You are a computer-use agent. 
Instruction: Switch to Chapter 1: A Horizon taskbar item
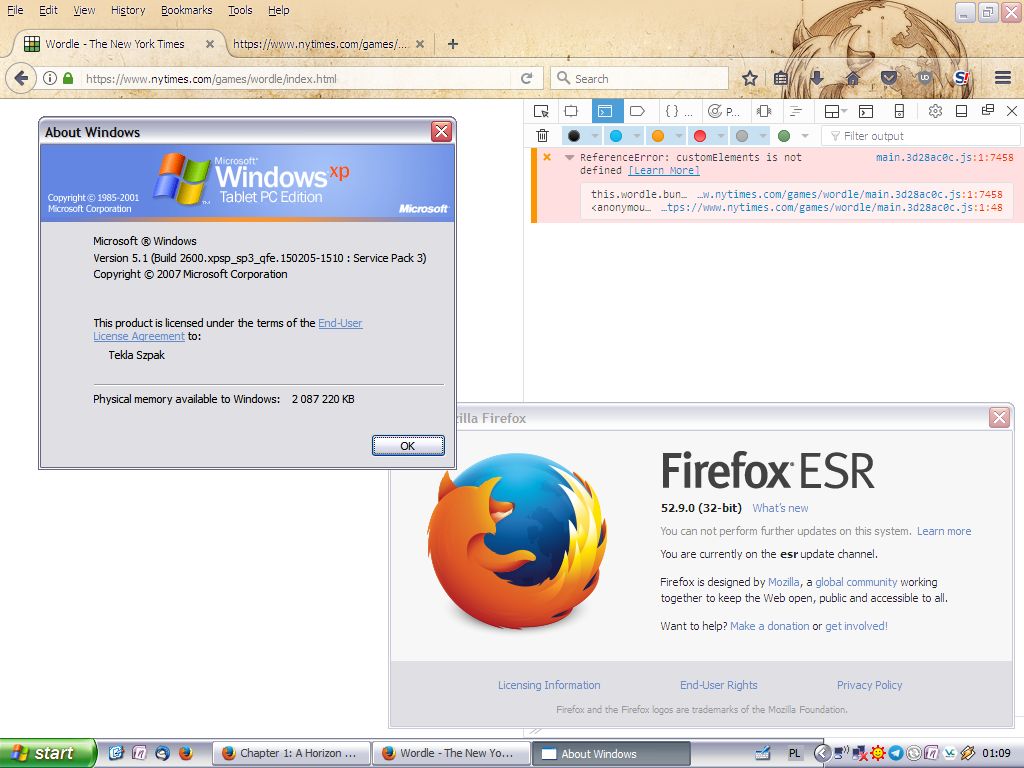click(x=291, y=753)
